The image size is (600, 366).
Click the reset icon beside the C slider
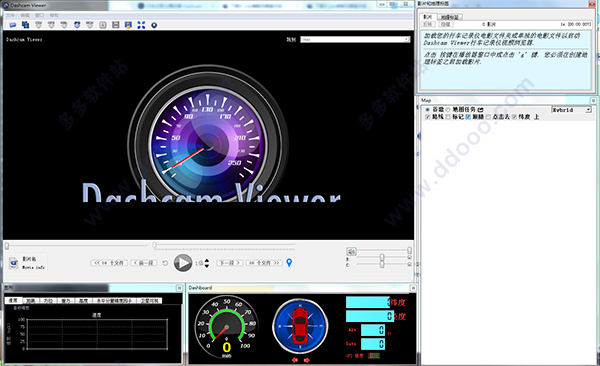409,264
